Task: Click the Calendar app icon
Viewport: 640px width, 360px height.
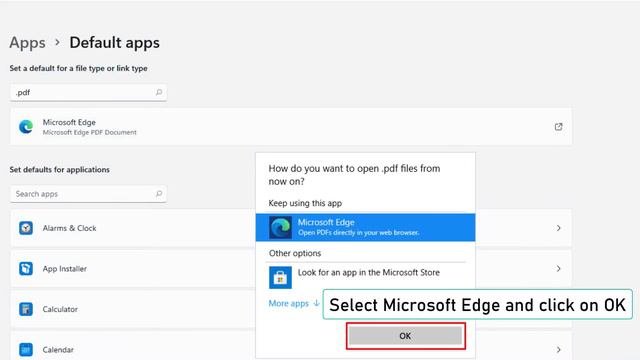Action: coord(26,350)
